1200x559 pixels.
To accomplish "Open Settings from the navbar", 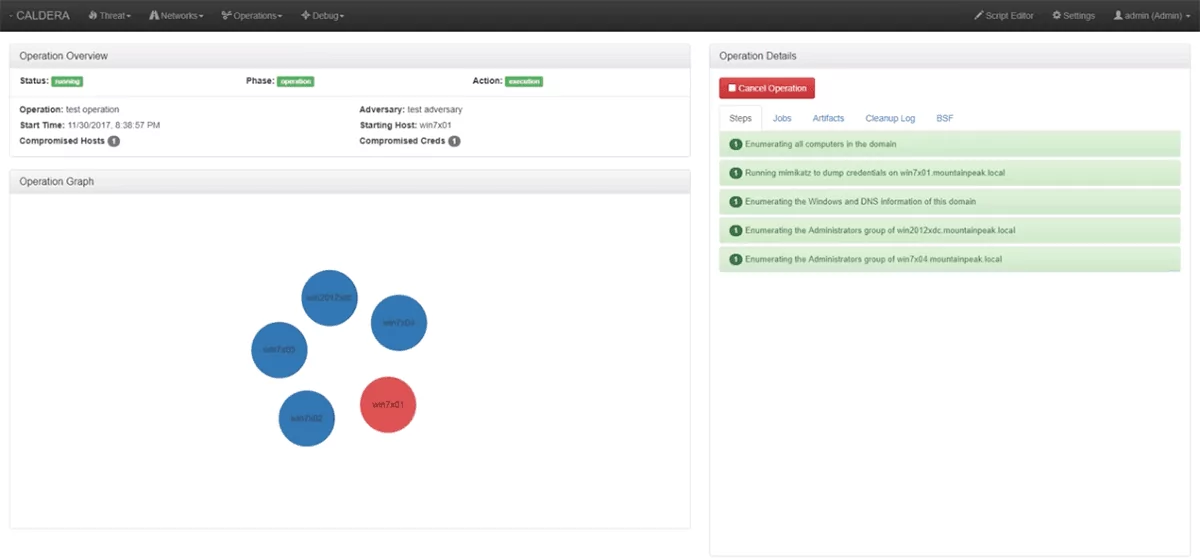I will tap(1074, 16).
